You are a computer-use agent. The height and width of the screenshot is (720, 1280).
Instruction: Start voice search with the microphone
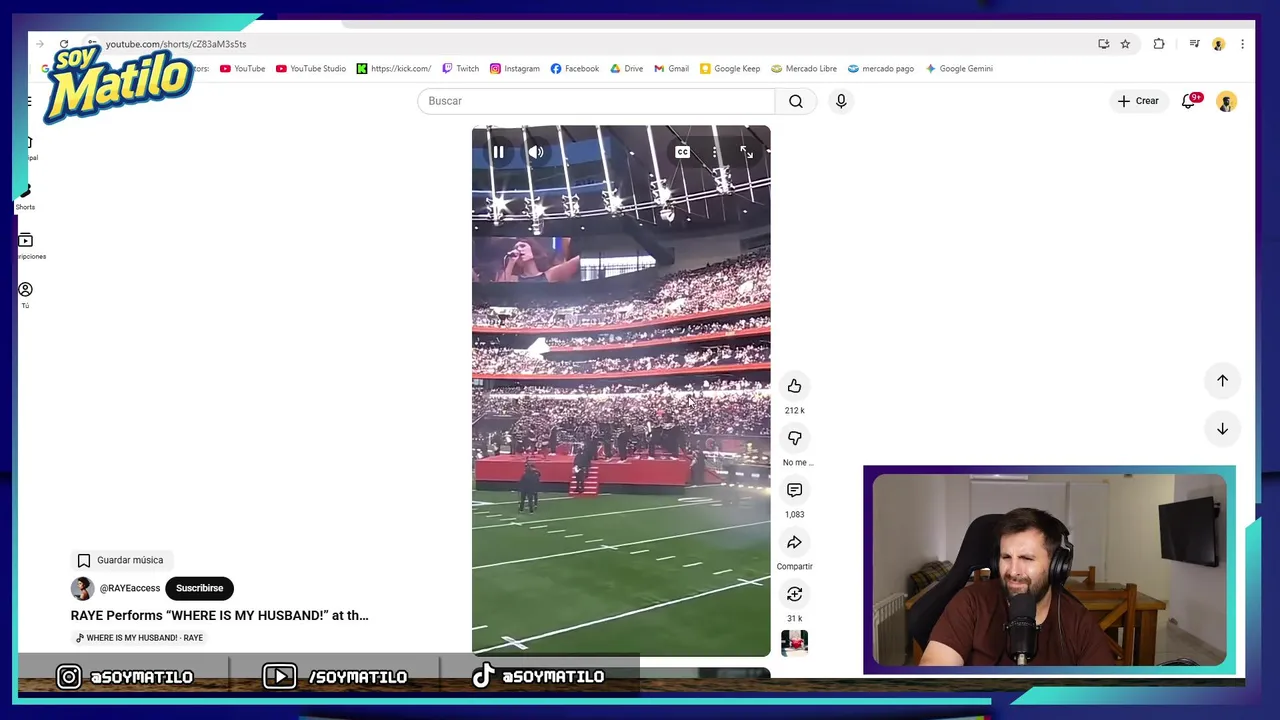tap(841, 101)
